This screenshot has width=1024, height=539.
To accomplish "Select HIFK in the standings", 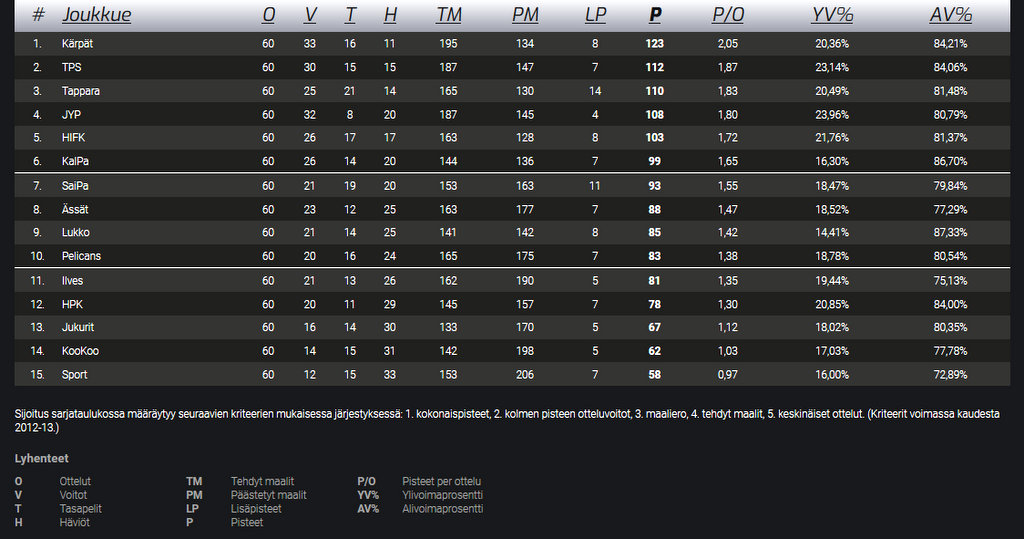I will [x=74, y=137].
